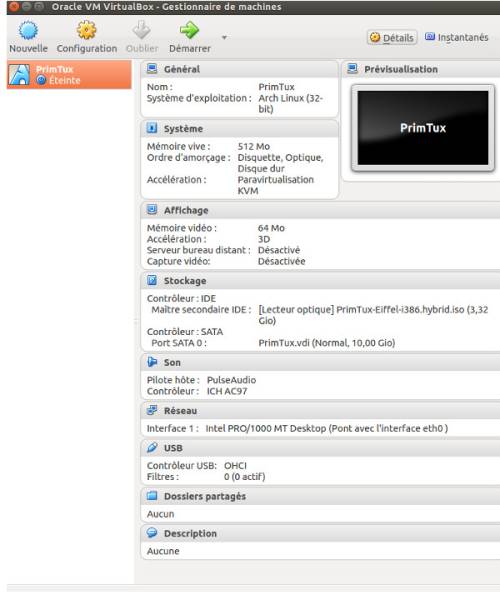Click the Serveur bureau distant Désactivé value
This screenshot has width=500, height=600.
(x=279, y=250)
